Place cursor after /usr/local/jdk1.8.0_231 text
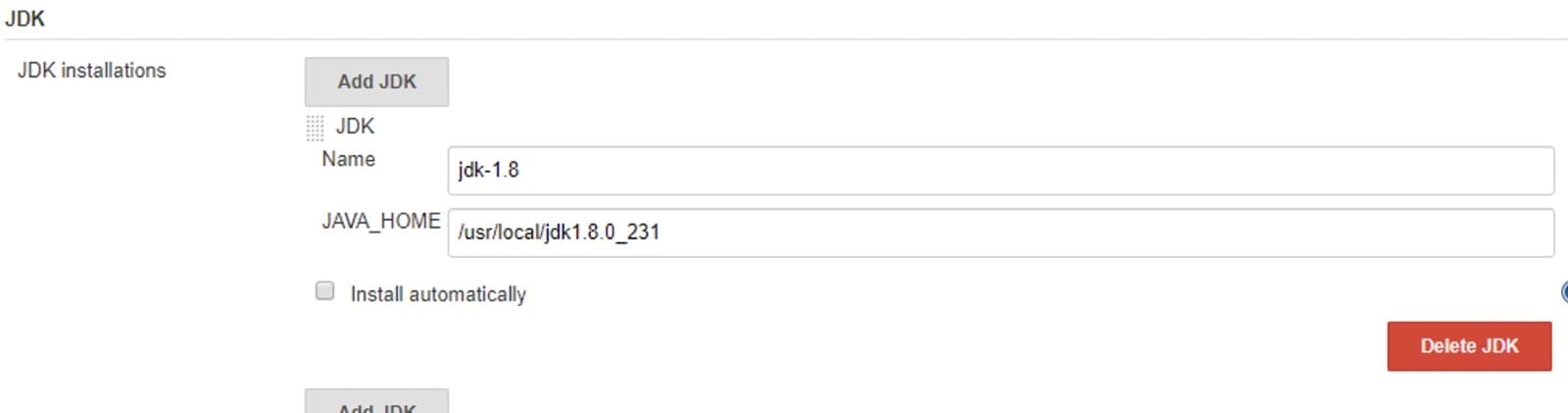The width and height of the screenshot is (1568, 413). click(x=661, y=232)
